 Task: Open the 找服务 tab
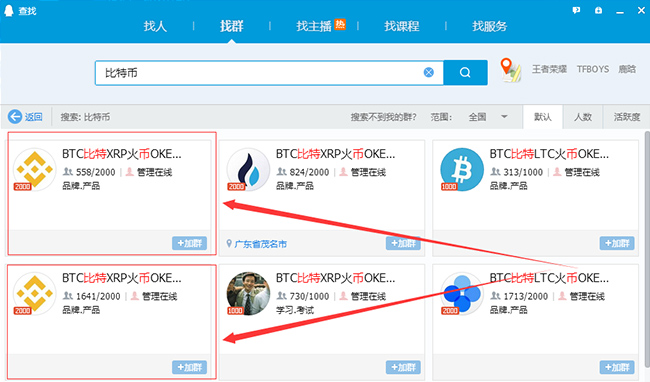pyautogui.click(x=490, y=26)
